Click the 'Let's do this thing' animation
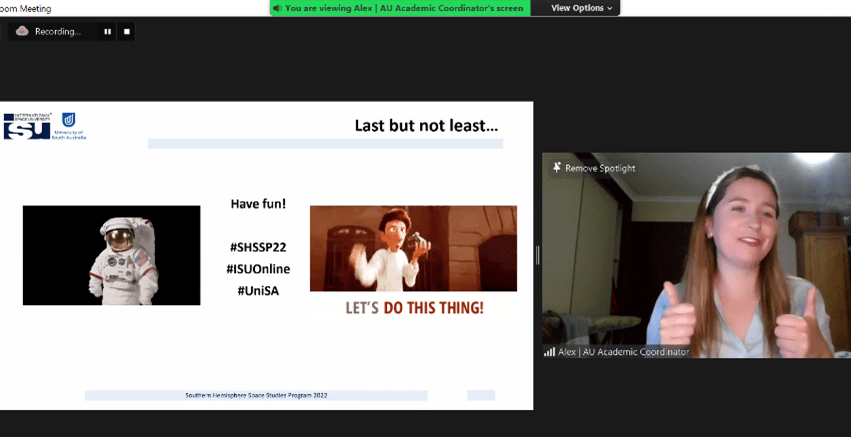The image size is (851, 437). pyautogui.click(x=413, y=263)
